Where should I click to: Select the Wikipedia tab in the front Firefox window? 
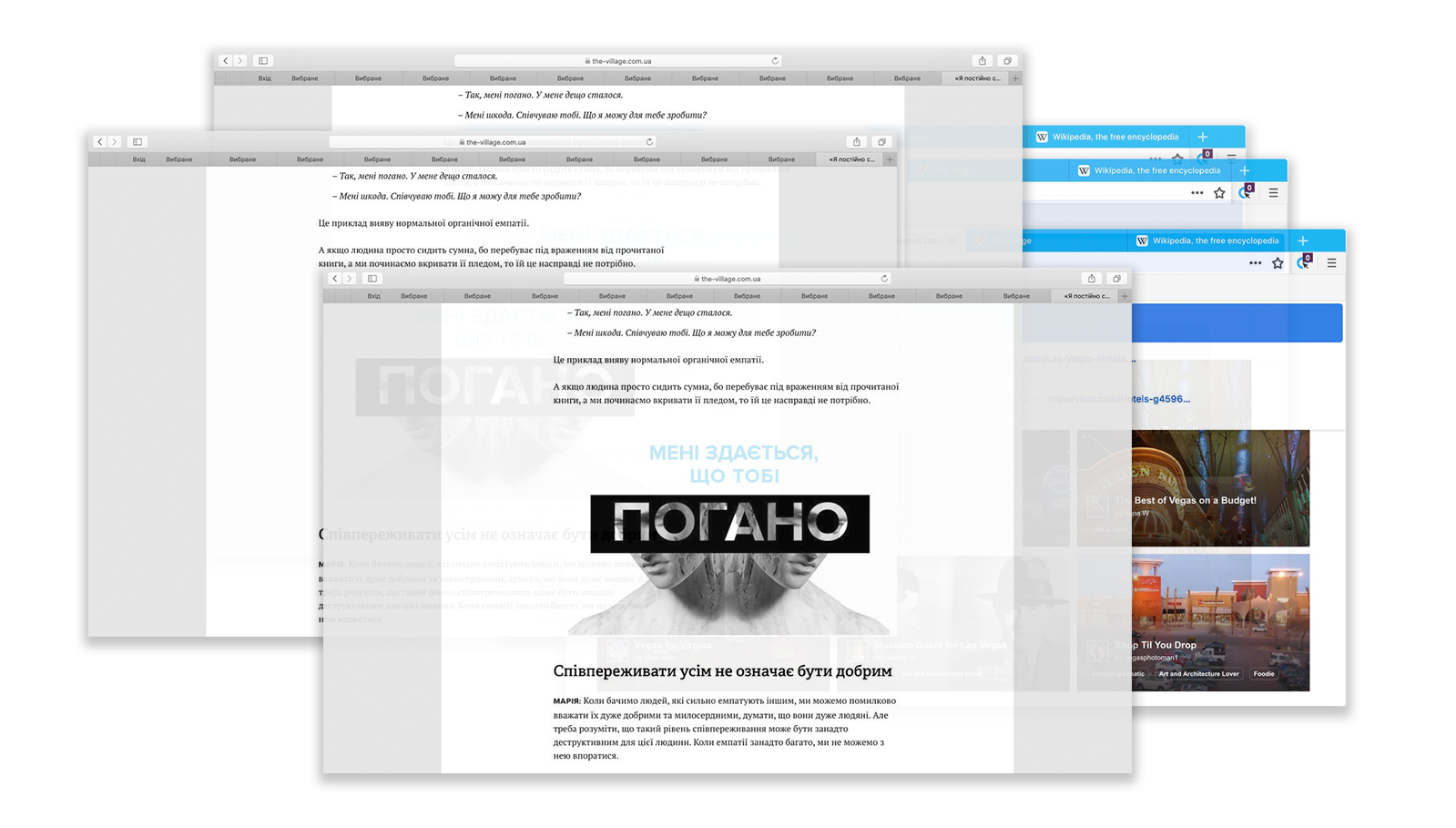(1207, 240)
